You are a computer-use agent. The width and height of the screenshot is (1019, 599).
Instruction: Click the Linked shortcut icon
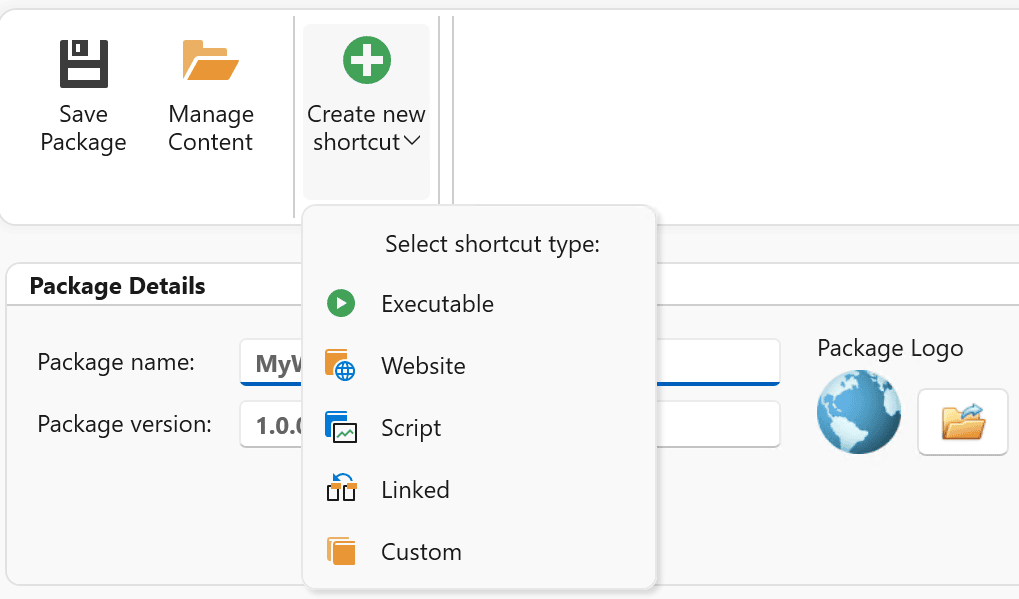pos(341,489)
